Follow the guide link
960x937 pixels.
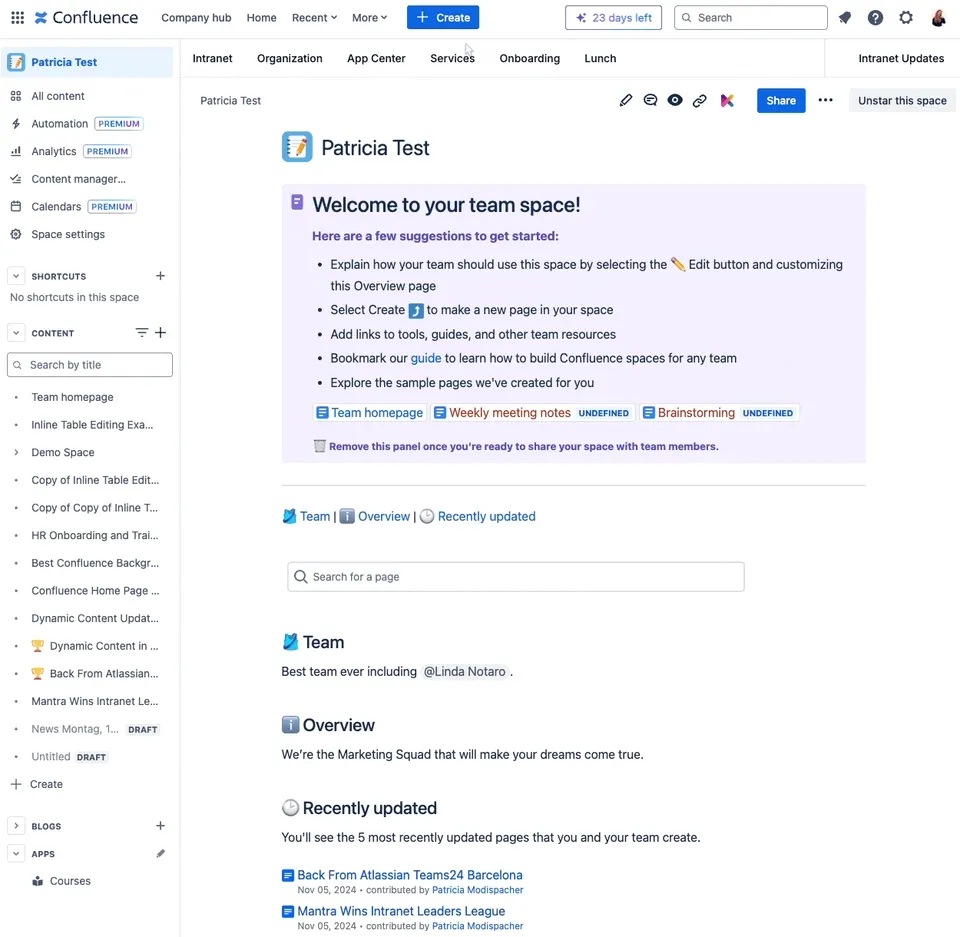(x=426, y=358)
